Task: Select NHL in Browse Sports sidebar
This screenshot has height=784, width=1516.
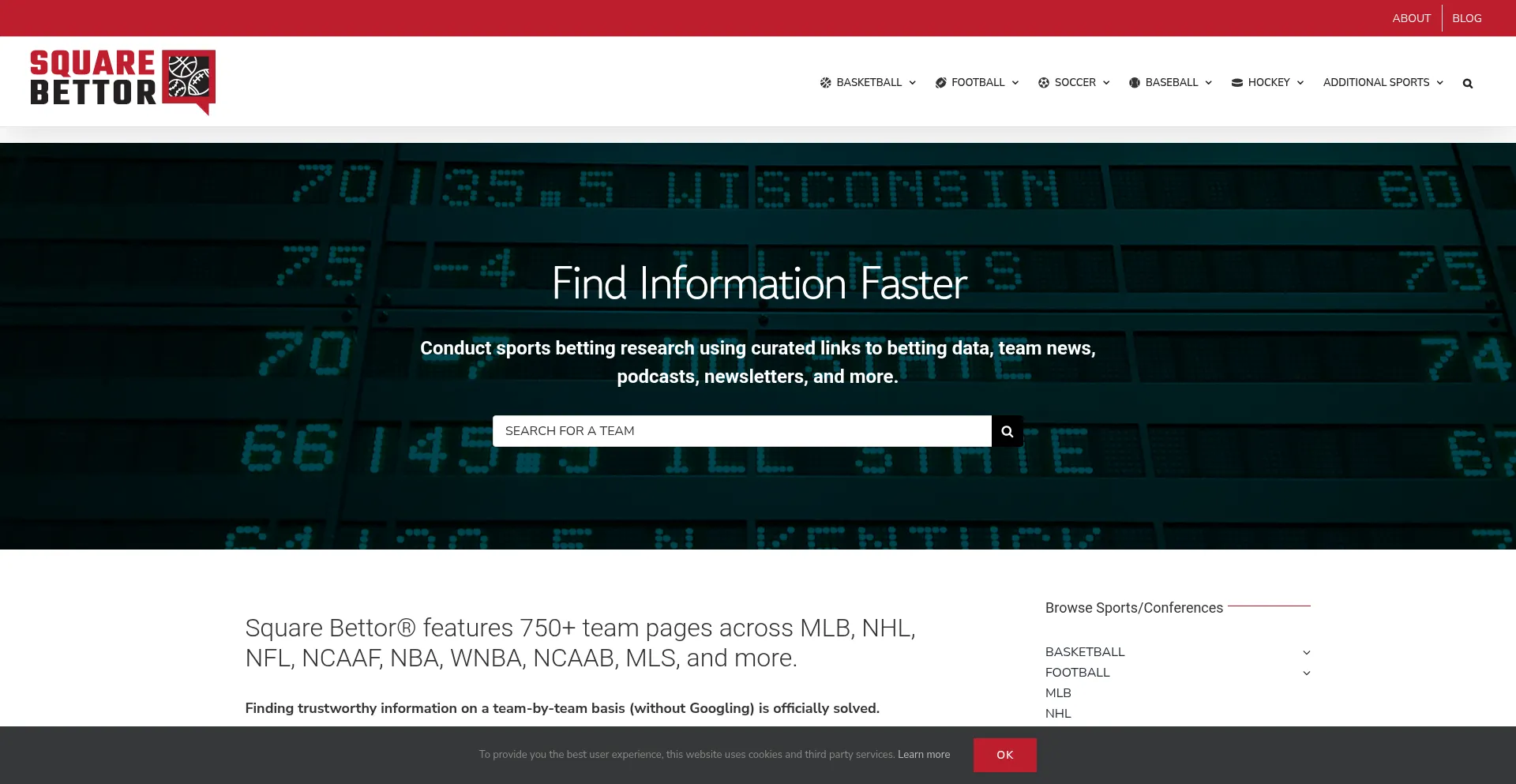Action: [x=1058, y=714]
